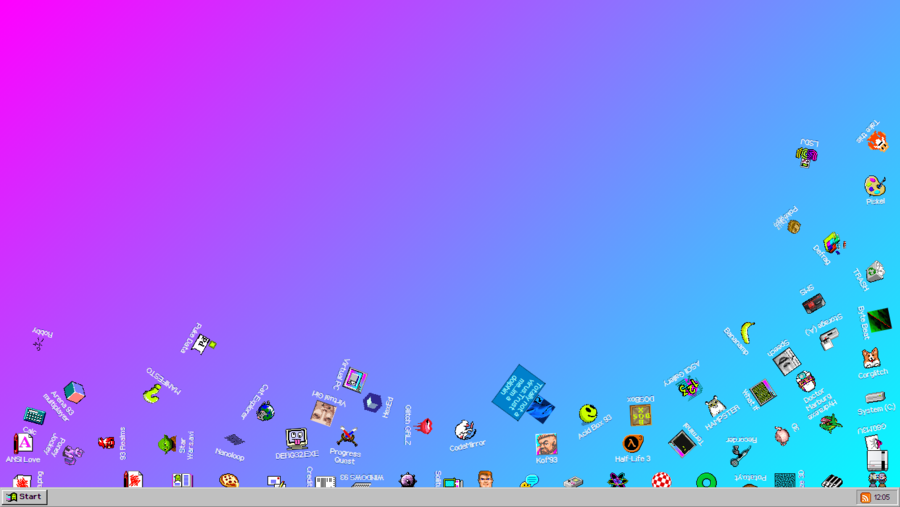Launch the HAMPSTER hamster icon
The image size is (900, 507).
pos(715,406)
